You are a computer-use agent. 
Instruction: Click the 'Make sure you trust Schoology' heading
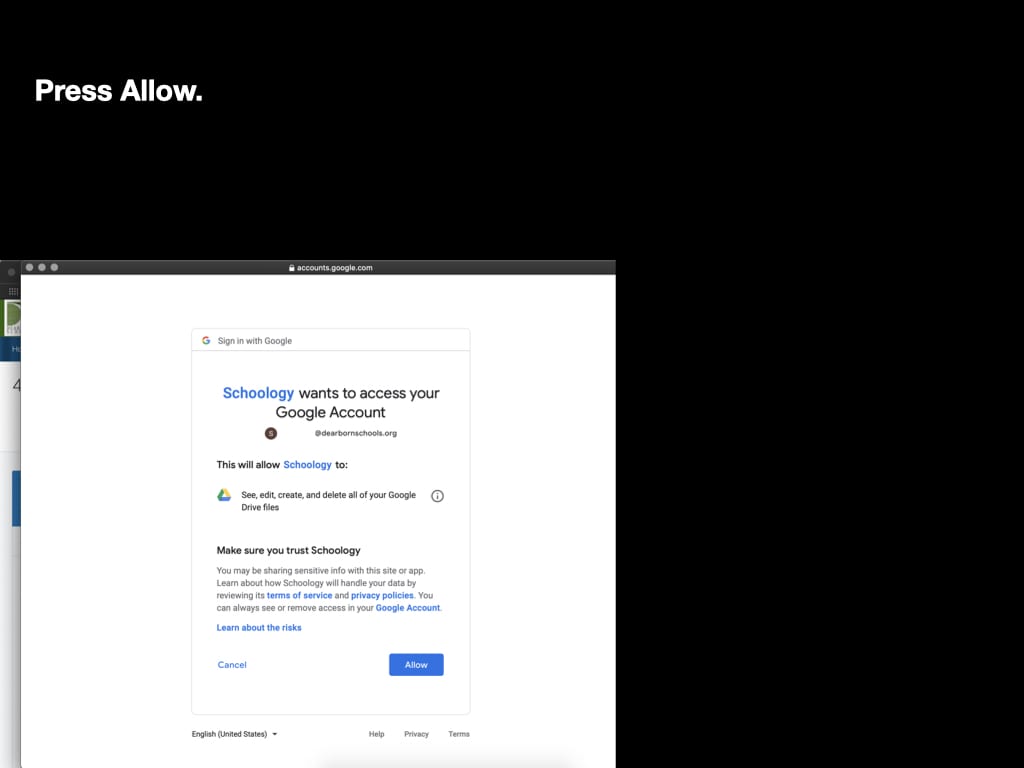[288, 550]
